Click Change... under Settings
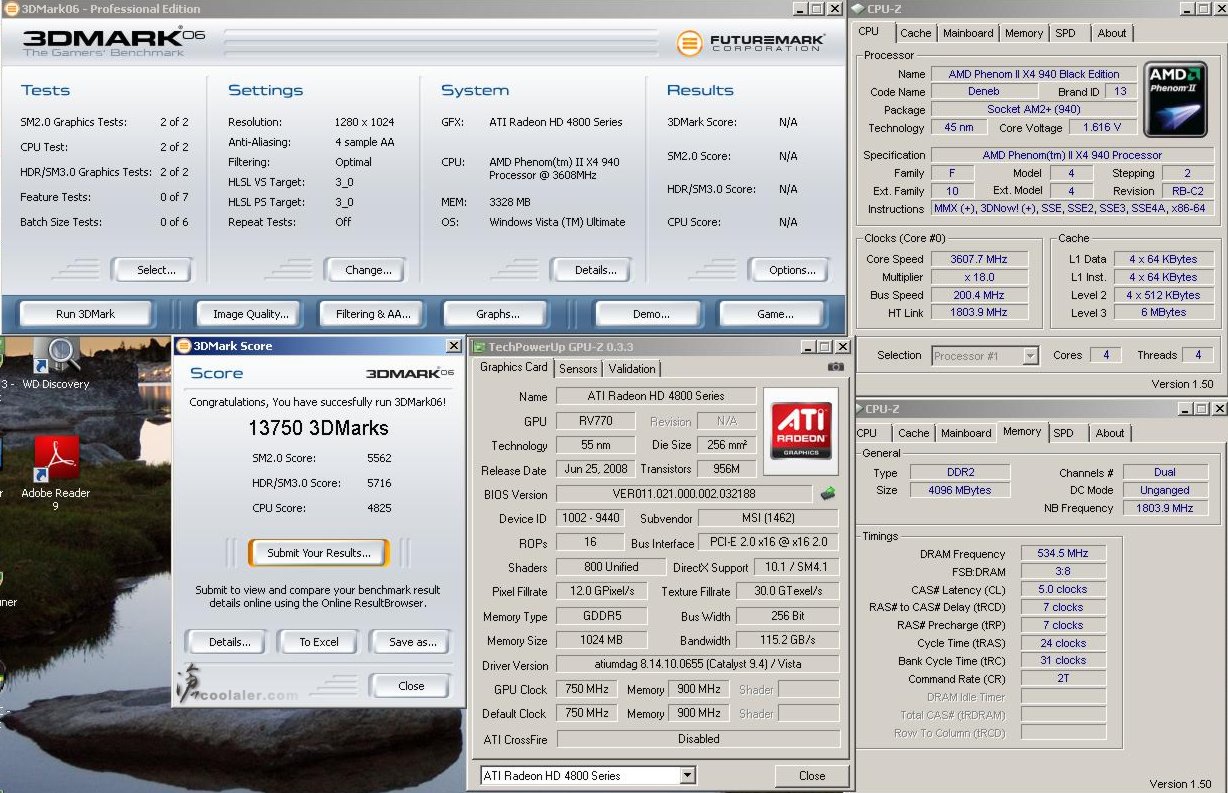Image resolution: width=1228 pixels, height=793 pixels. (365, 270)
